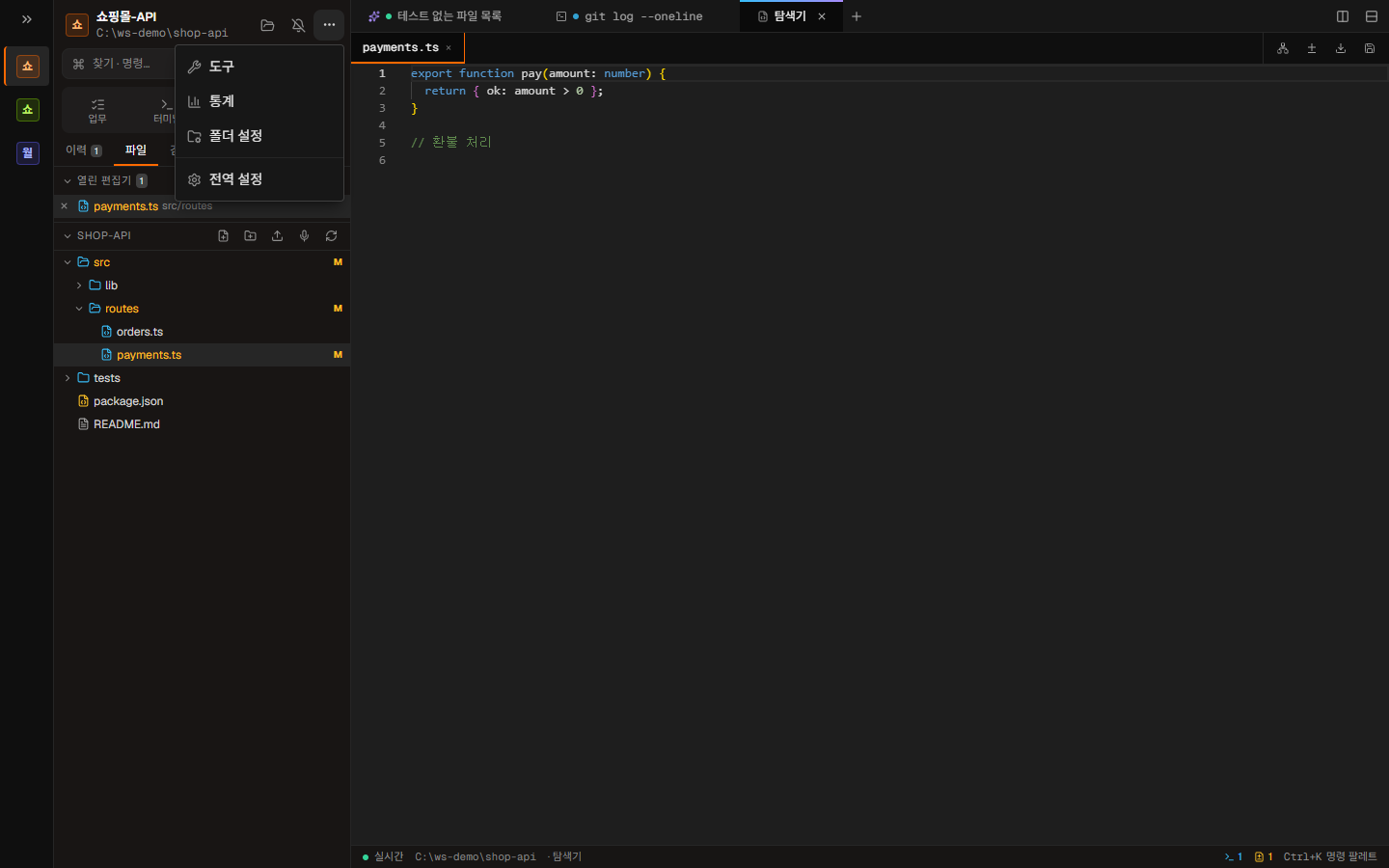Split the editor into side-by-side columns
This screenshot has height=868, width=1389.
pos(1343,16)
